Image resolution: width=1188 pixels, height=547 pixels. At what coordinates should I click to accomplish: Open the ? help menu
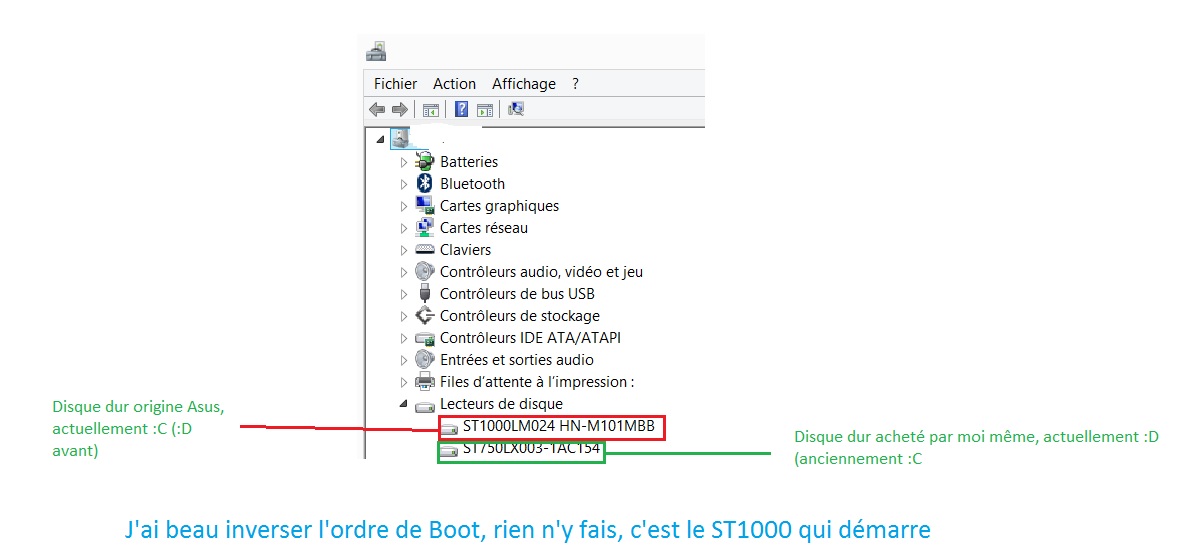click(x=576, y=84)
